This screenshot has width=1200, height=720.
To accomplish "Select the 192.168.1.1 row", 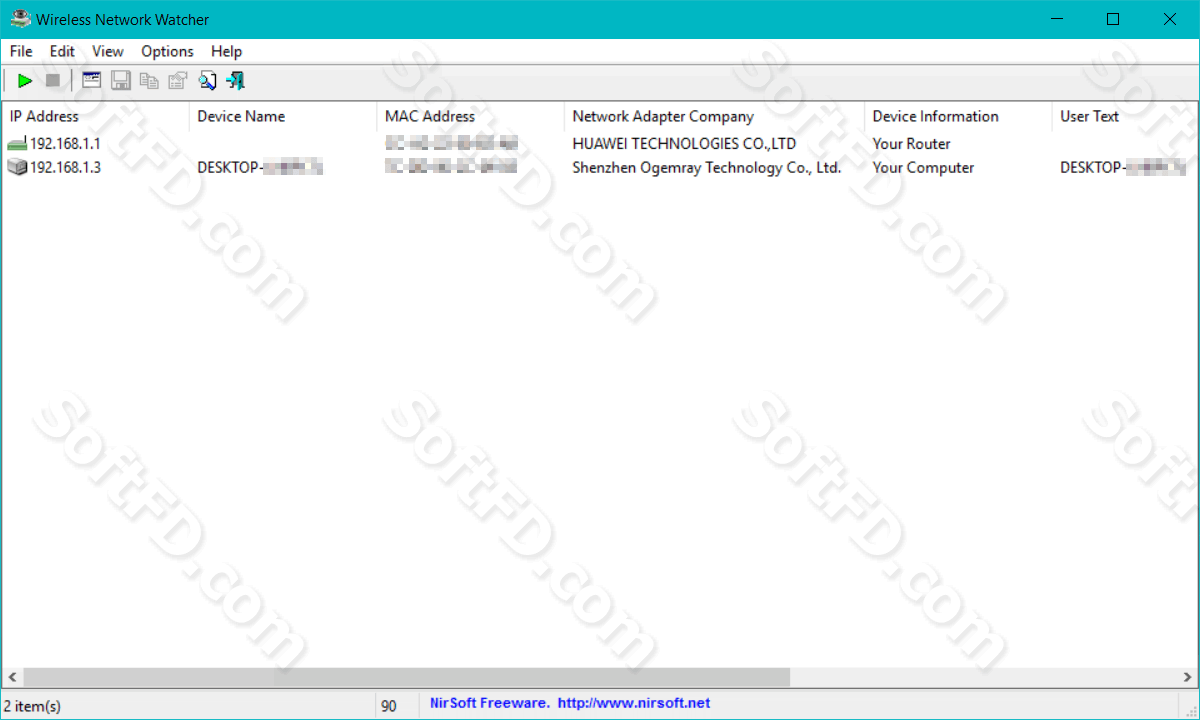I will coord(600,144).
